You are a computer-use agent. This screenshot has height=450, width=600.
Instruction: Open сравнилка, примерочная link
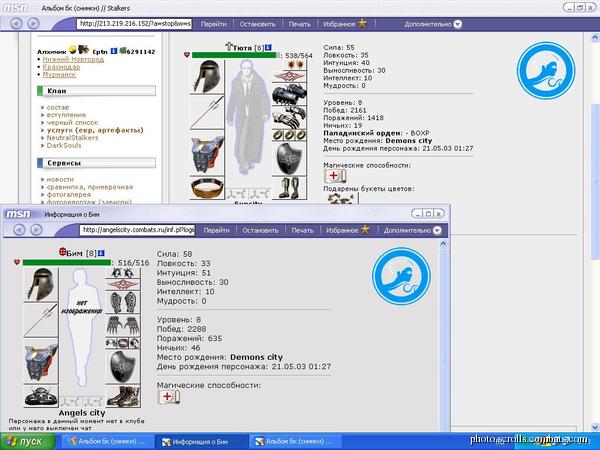90,187
